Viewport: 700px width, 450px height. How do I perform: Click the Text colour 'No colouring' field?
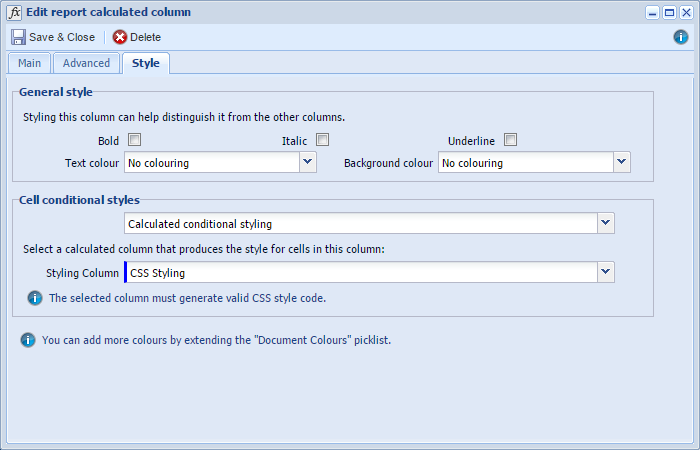coord(212,162)
